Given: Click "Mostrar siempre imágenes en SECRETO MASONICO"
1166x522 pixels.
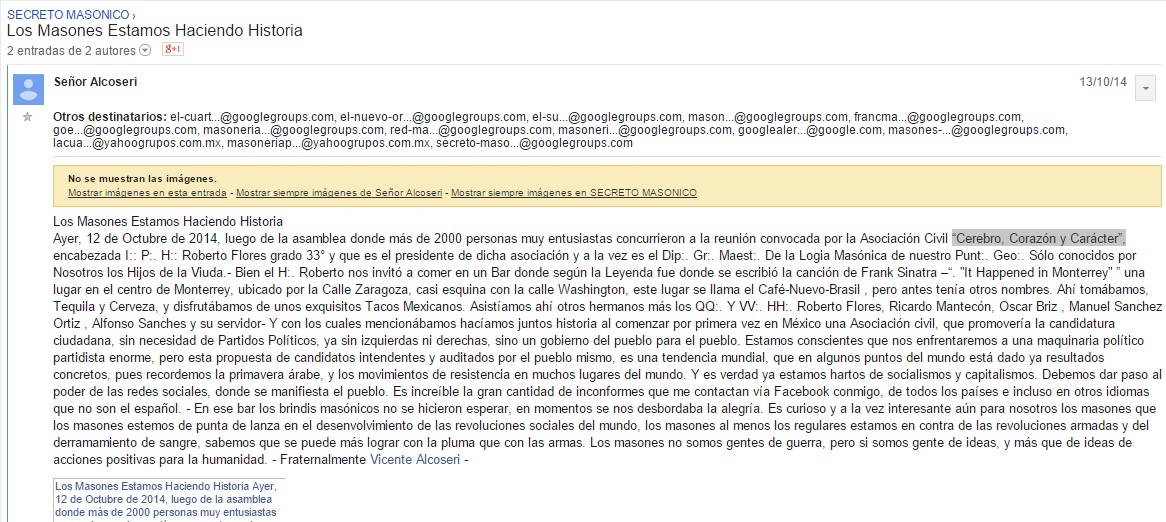Looking at the screenshot, I should (573, 192).
